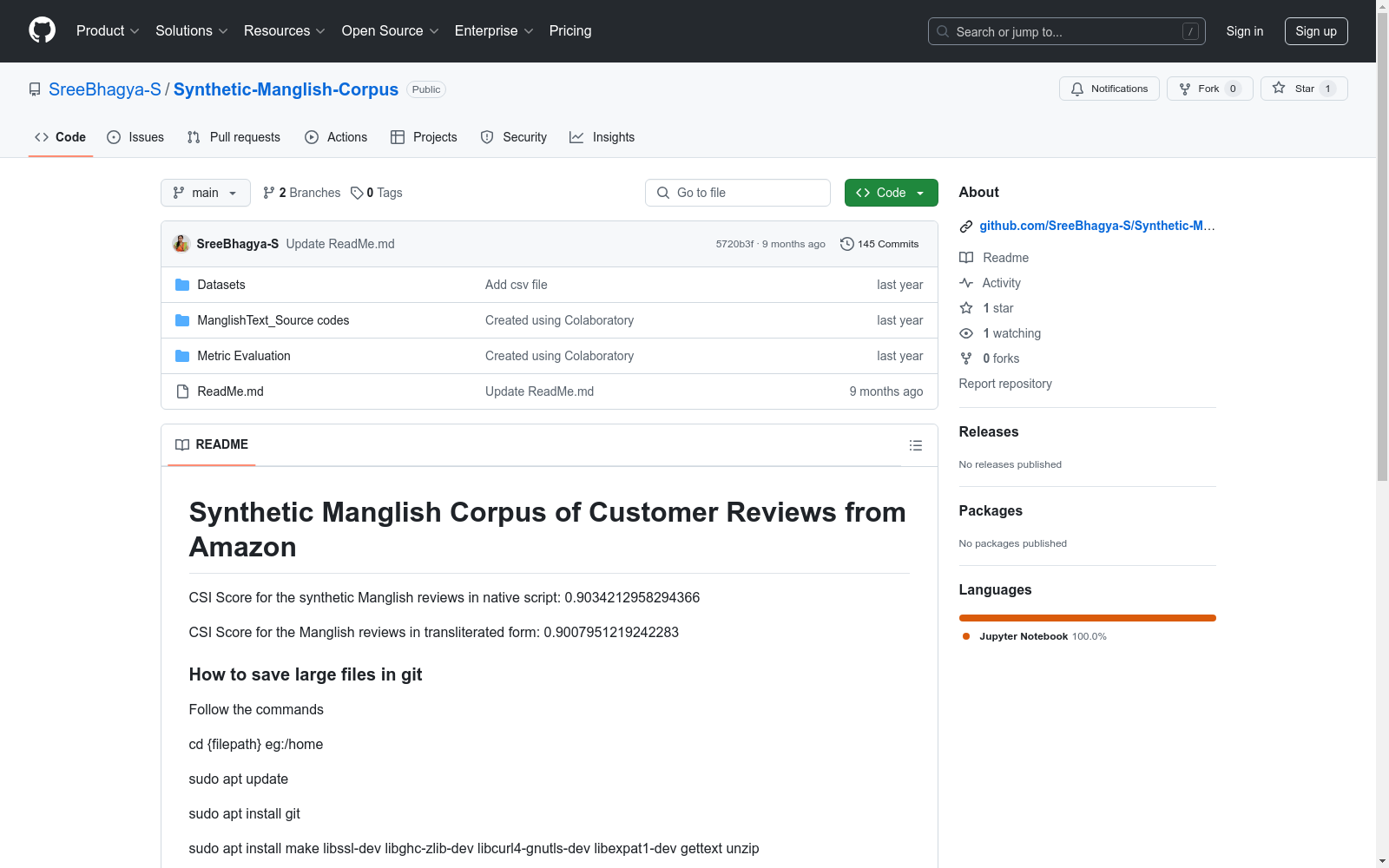Click the bell icon in Notifications

pyautogui.click(x=1077, y=89)
